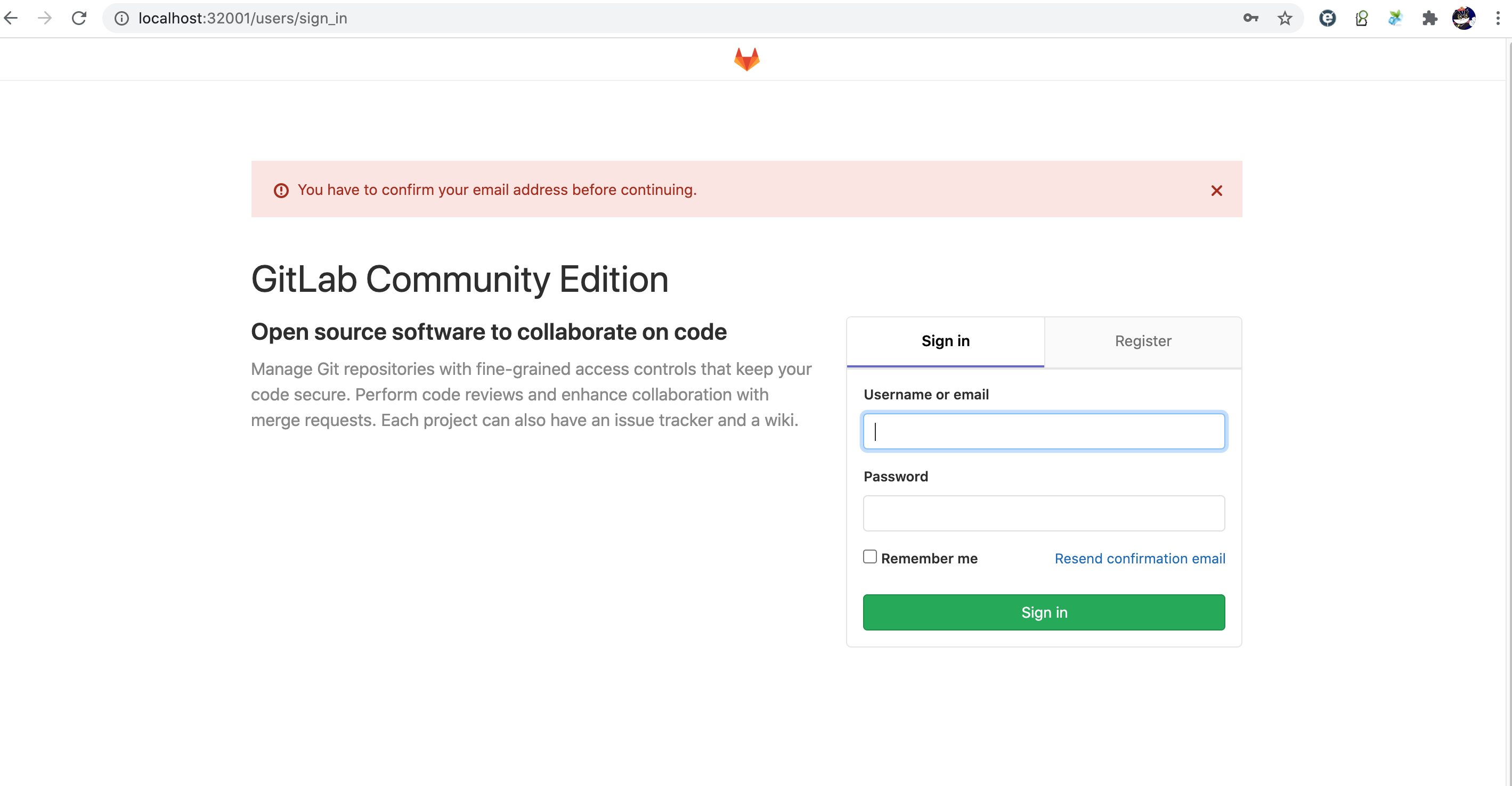Switch to the Register tab
The image size is (1512, 786).
pos(1142,341)
